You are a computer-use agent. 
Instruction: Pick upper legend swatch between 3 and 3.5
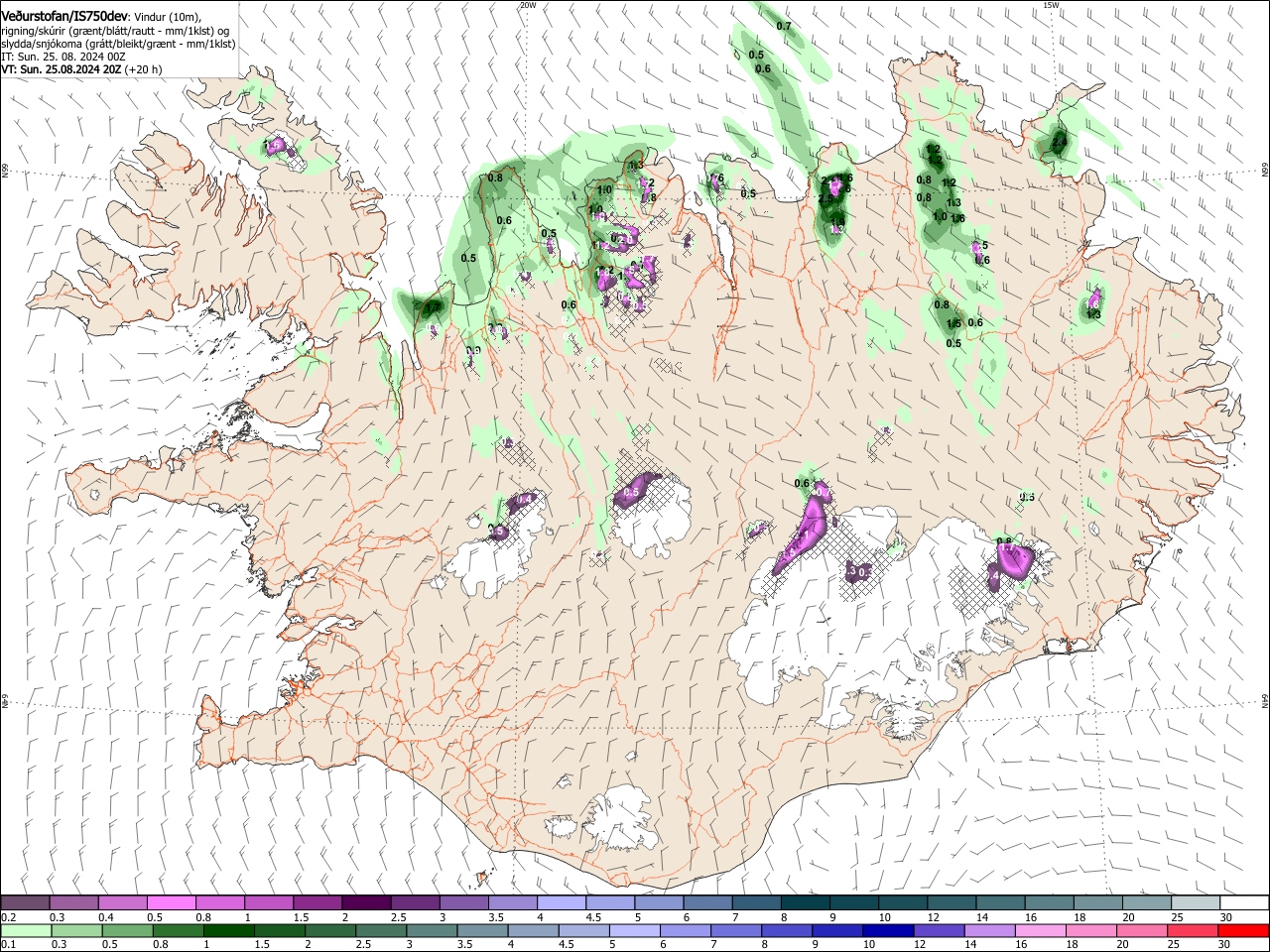tap(464, 902)
